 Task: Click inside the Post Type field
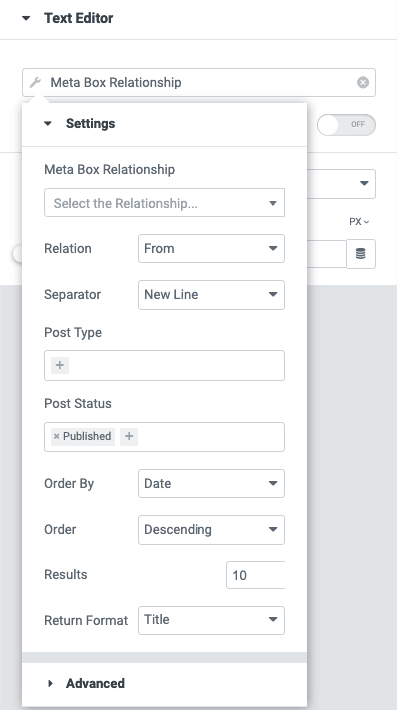pos(164,365)
